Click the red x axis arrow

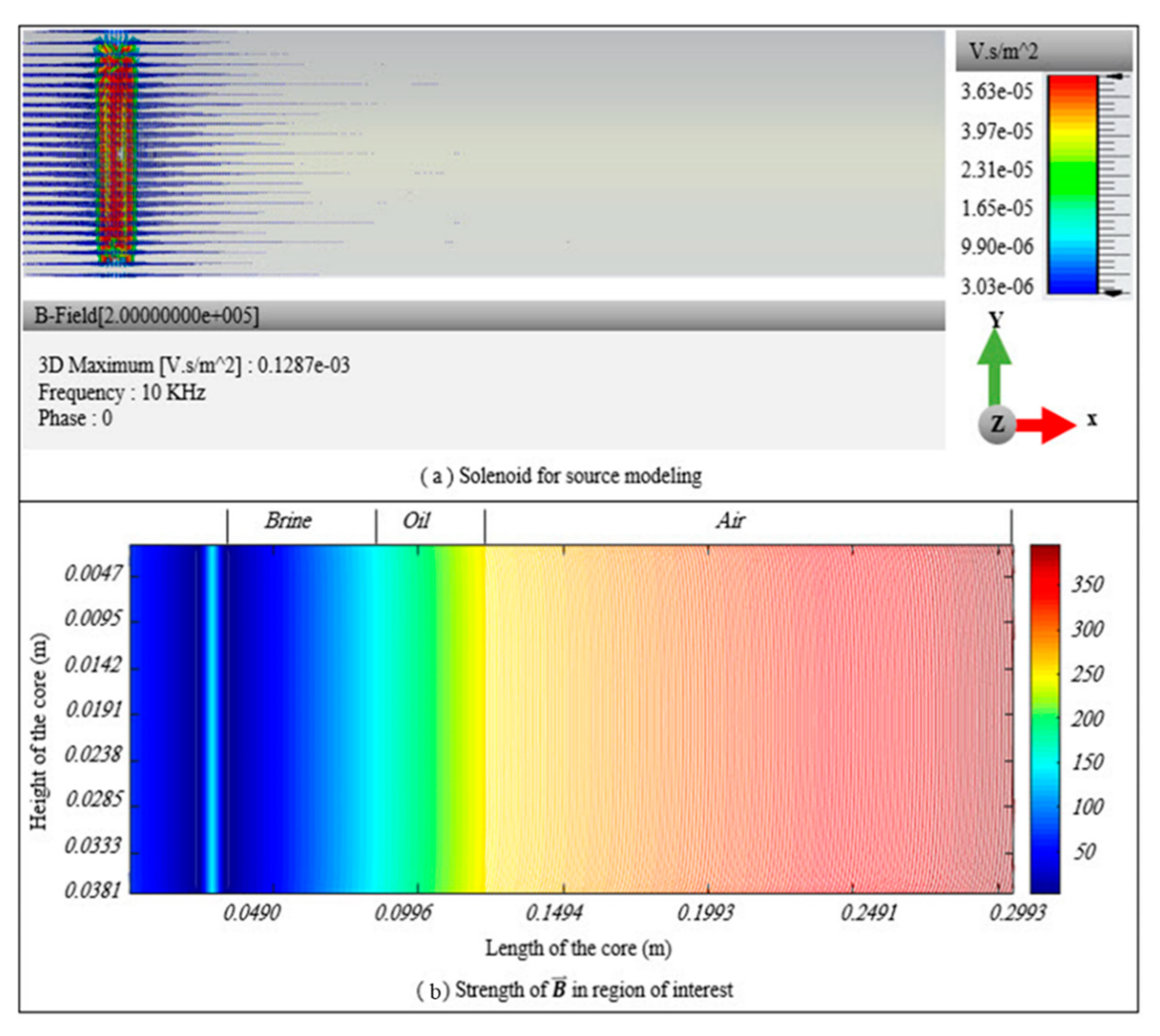pos(1046,425)
